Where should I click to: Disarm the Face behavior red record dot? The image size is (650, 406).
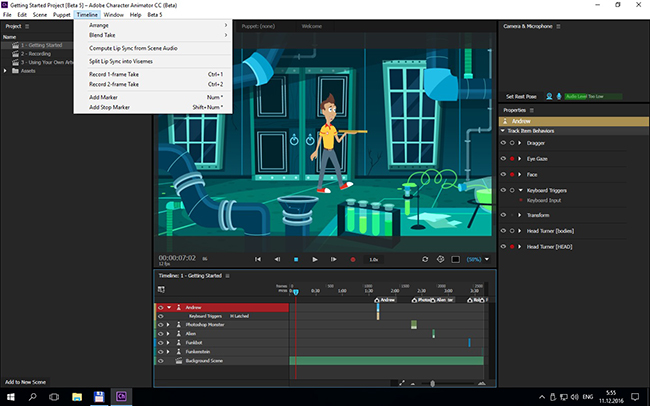(x=511, y=174)
